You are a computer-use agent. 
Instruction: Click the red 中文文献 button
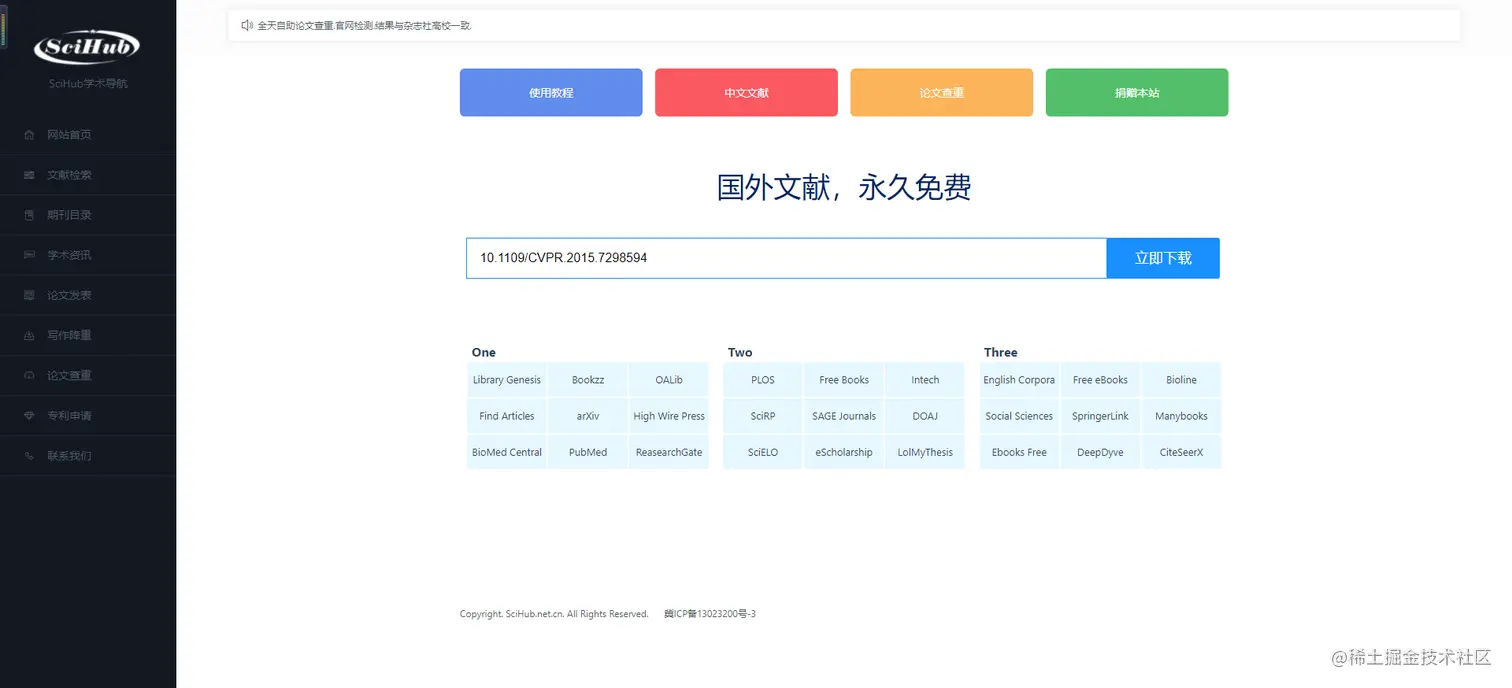click(746, 92)
